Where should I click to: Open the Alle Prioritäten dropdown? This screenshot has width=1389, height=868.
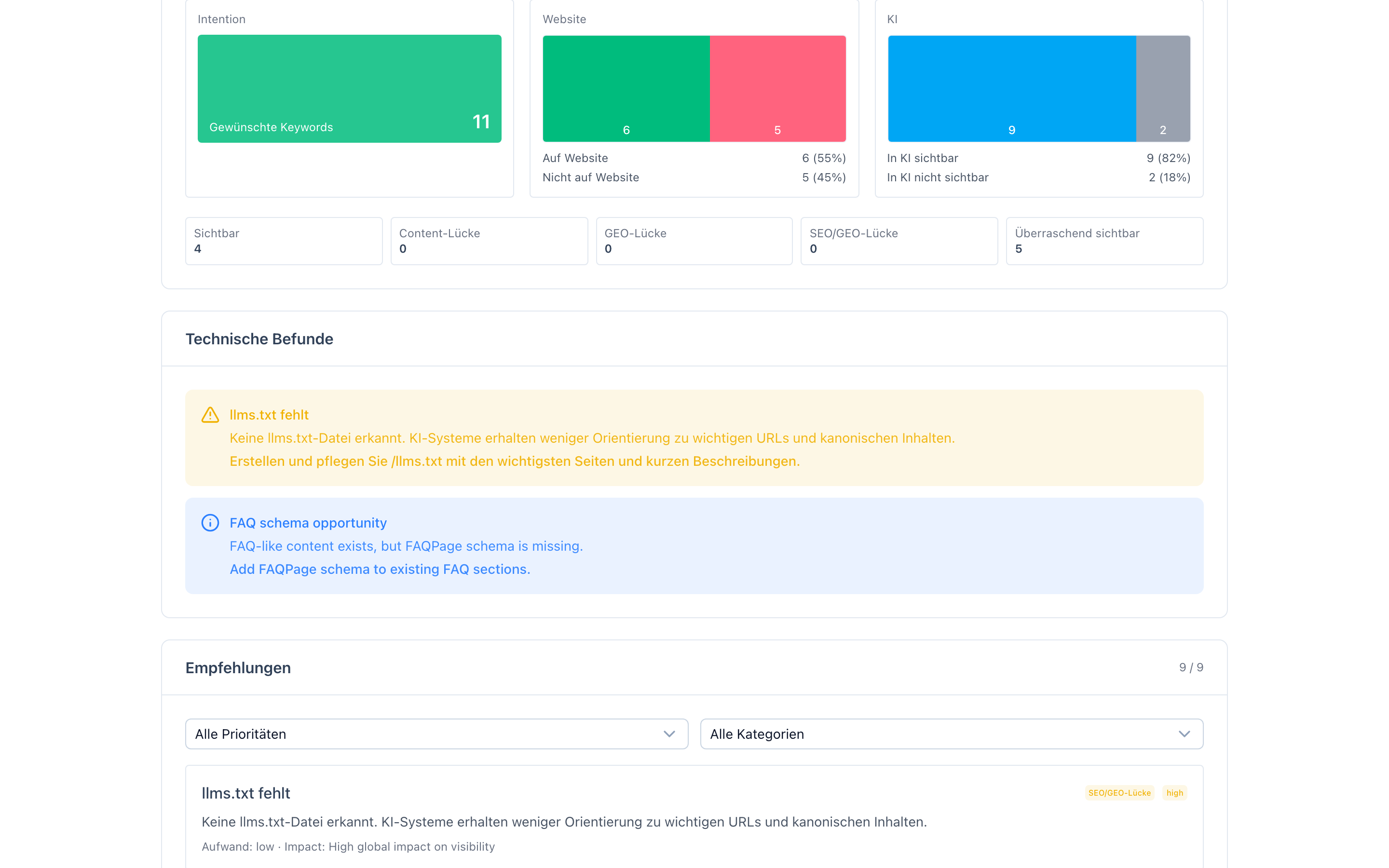[x=436, y=733]
